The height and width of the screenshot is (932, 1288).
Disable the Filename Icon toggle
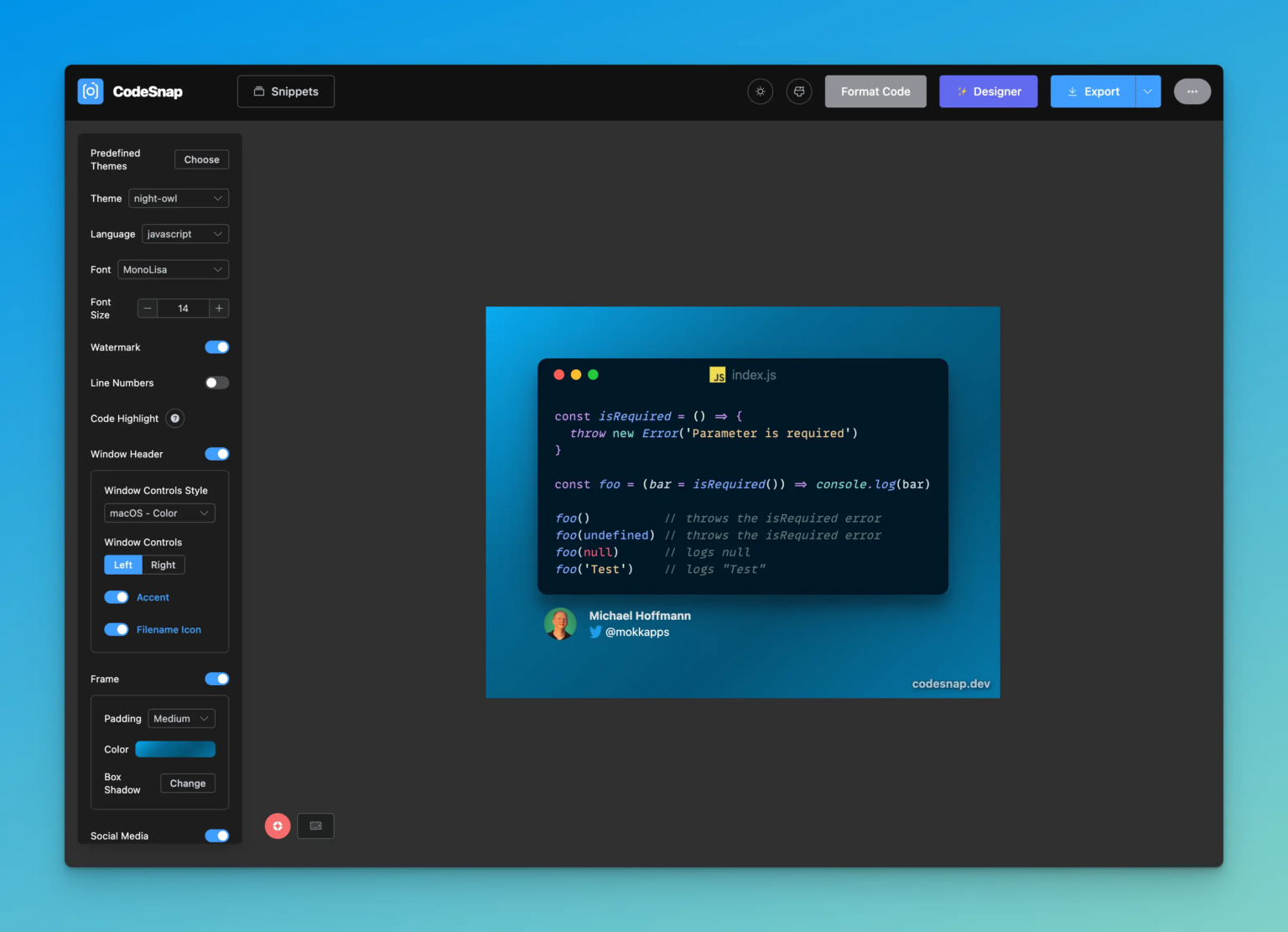point(117,630)
